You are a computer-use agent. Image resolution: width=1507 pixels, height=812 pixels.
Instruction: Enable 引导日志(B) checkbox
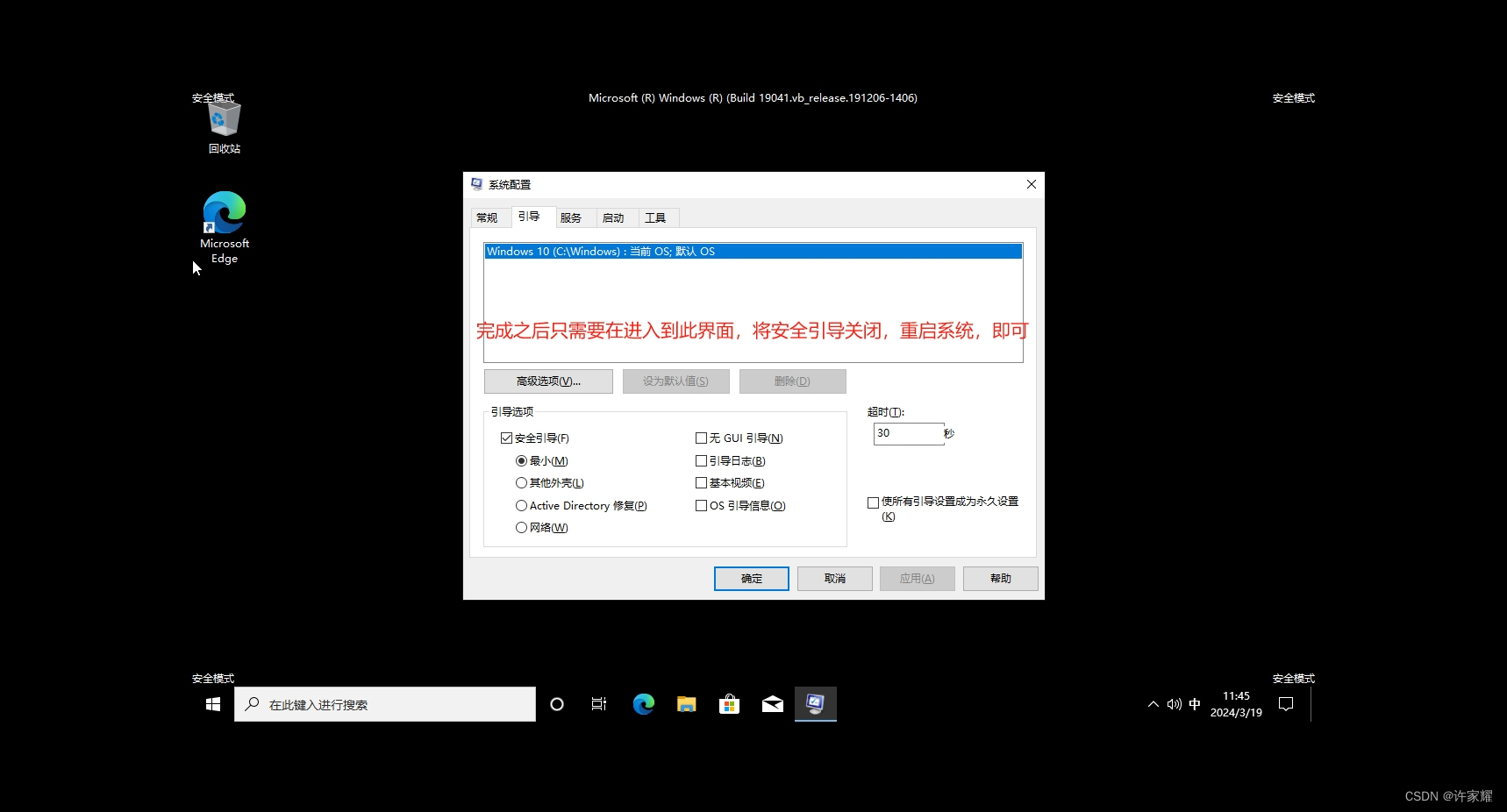[x=701, y=461]
